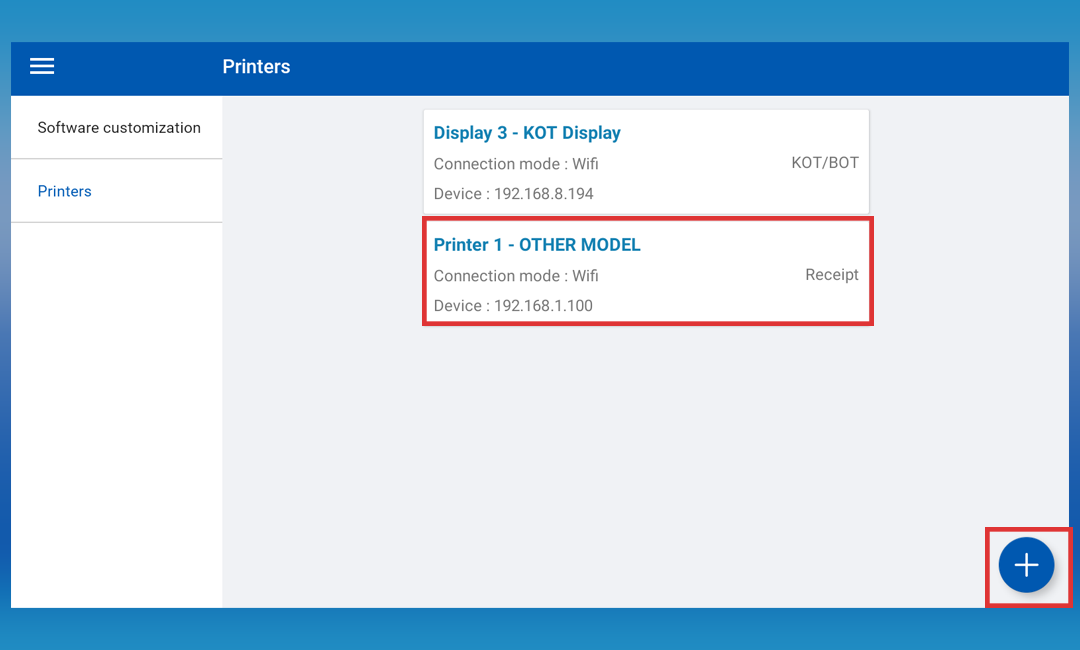Viewport: 1080px width, 650px height.
Task: Click Connection mode Wifi on Printer 1
Action: click(x=516, y=276)
